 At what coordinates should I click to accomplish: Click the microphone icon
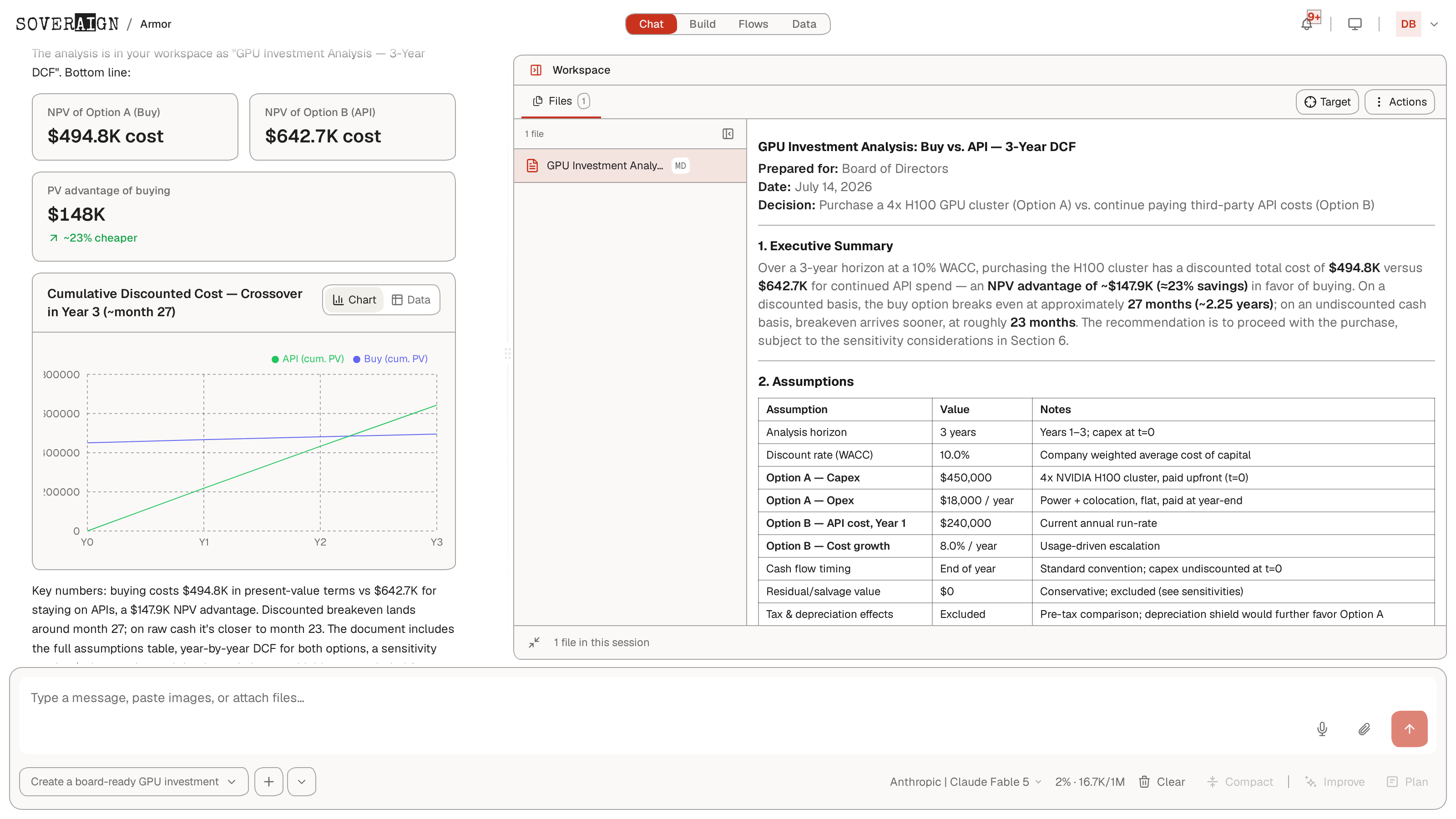click(1322, 728)
